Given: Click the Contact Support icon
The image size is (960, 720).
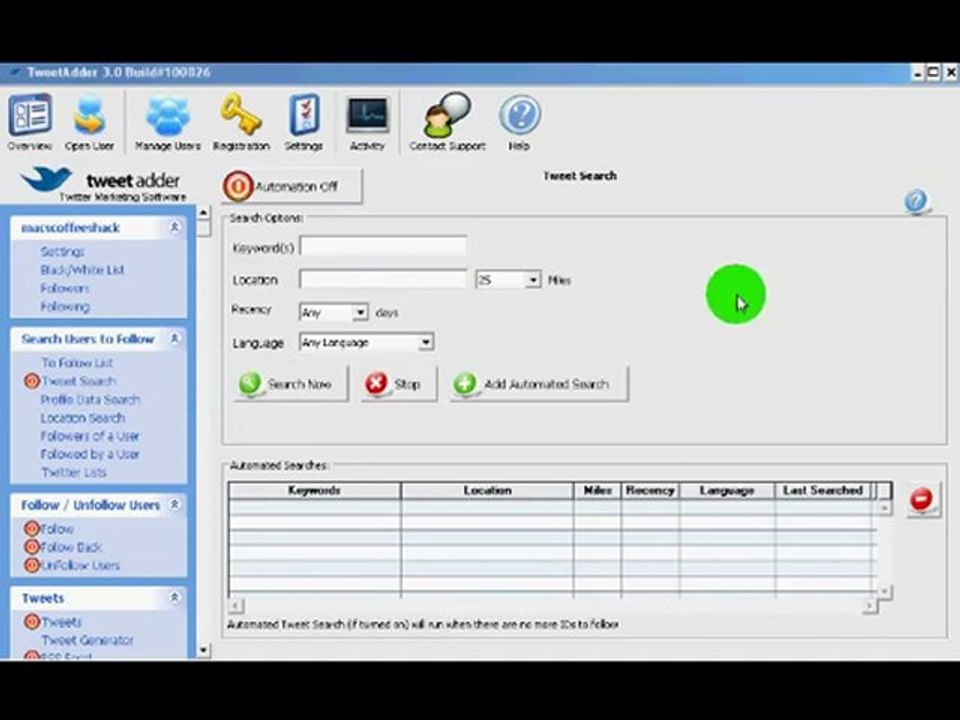Looking at the screenshot, I should coord(447,122).
